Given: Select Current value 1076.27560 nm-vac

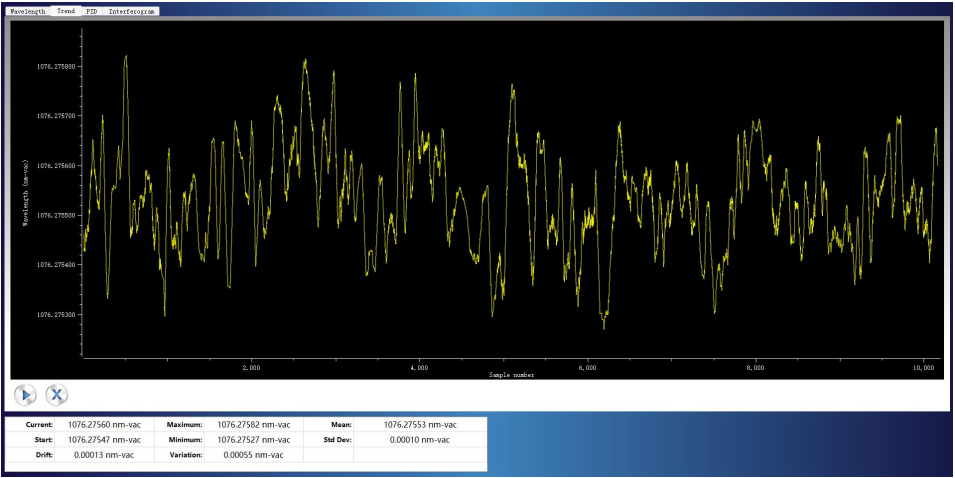Looking at the screenshot, I should [104, 425].
